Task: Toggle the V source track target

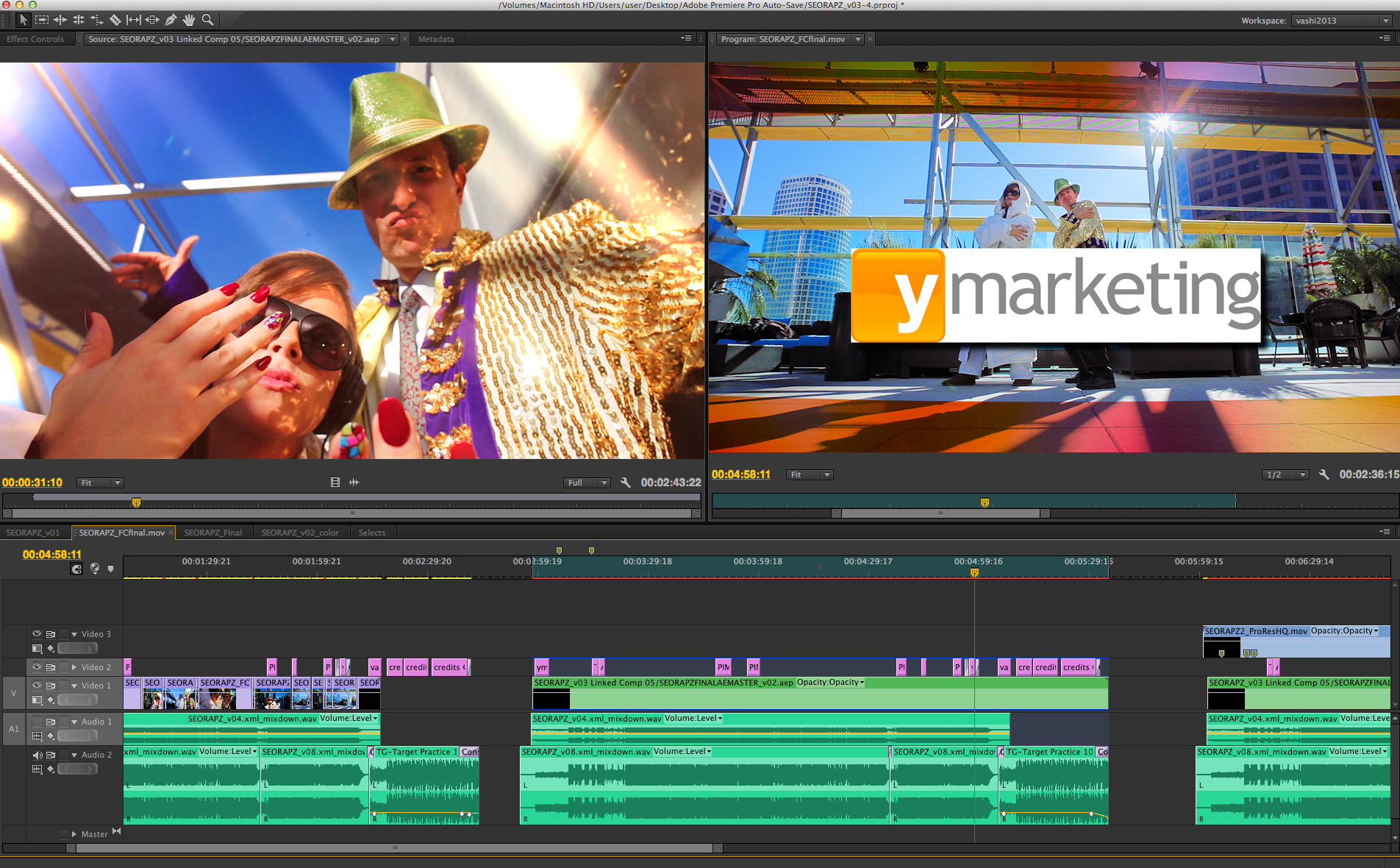Action: (13, 693)
